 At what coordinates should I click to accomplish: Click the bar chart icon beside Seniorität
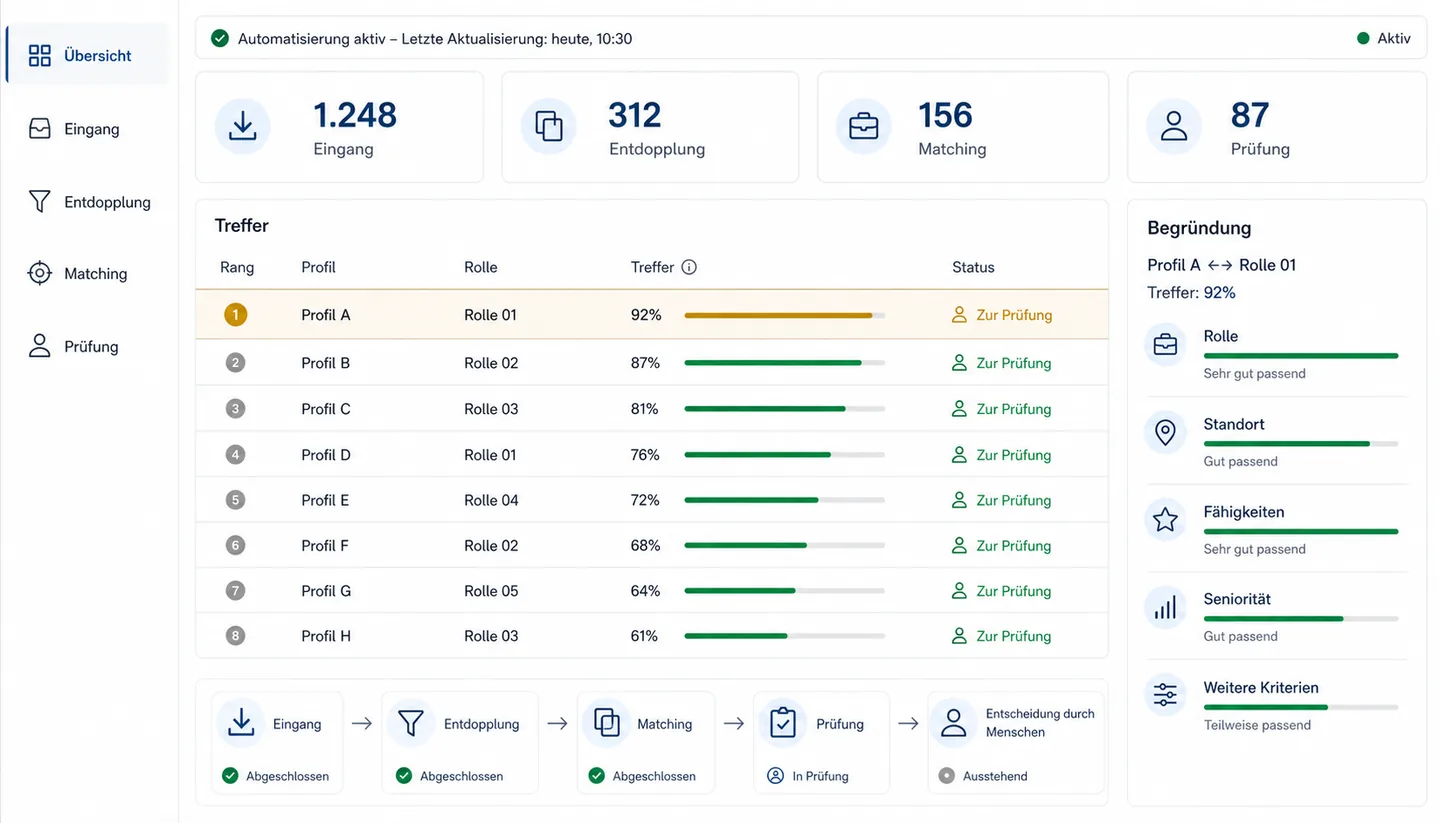[x=1165, y=608]
